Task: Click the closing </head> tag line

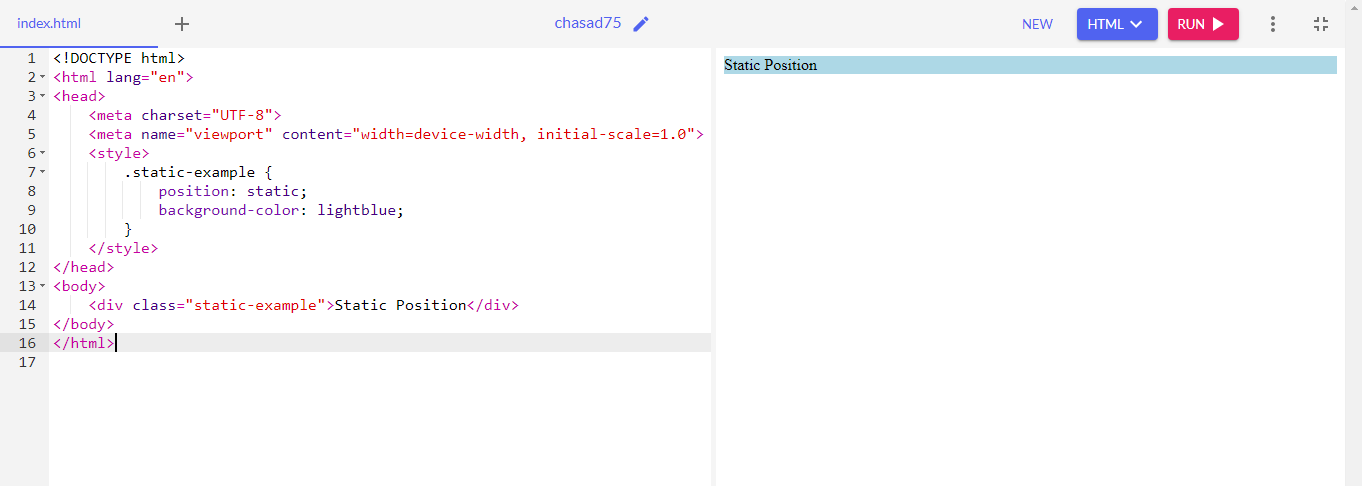Action: (84, 267)
